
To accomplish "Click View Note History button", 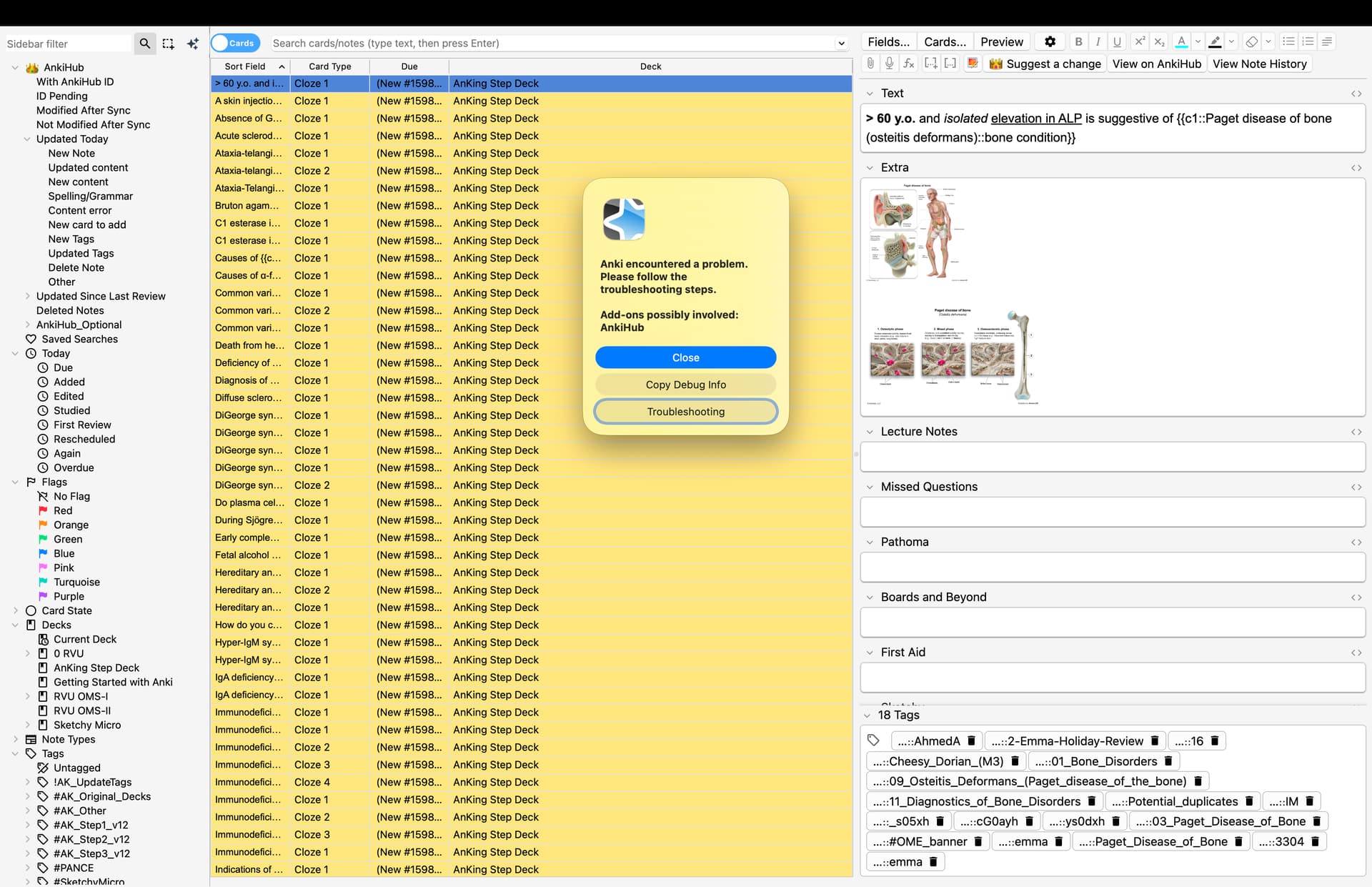I will pos(1260,64).
